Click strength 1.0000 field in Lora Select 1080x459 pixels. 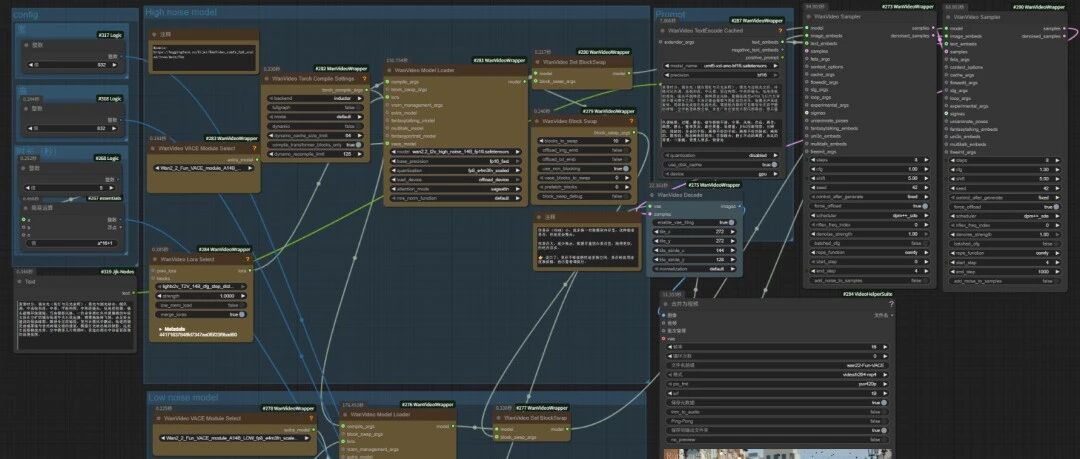[x=202, y=296]
